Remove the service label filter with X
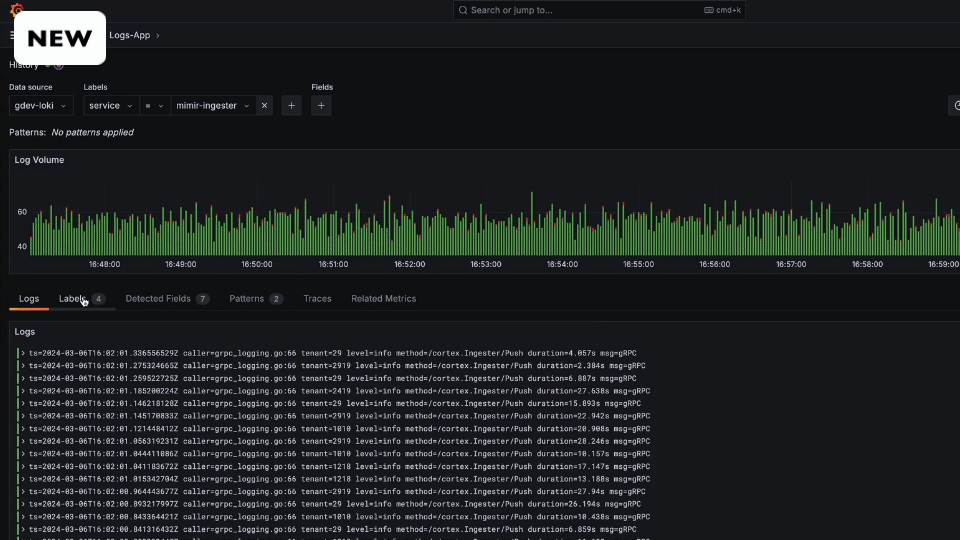 pos(264,105)
